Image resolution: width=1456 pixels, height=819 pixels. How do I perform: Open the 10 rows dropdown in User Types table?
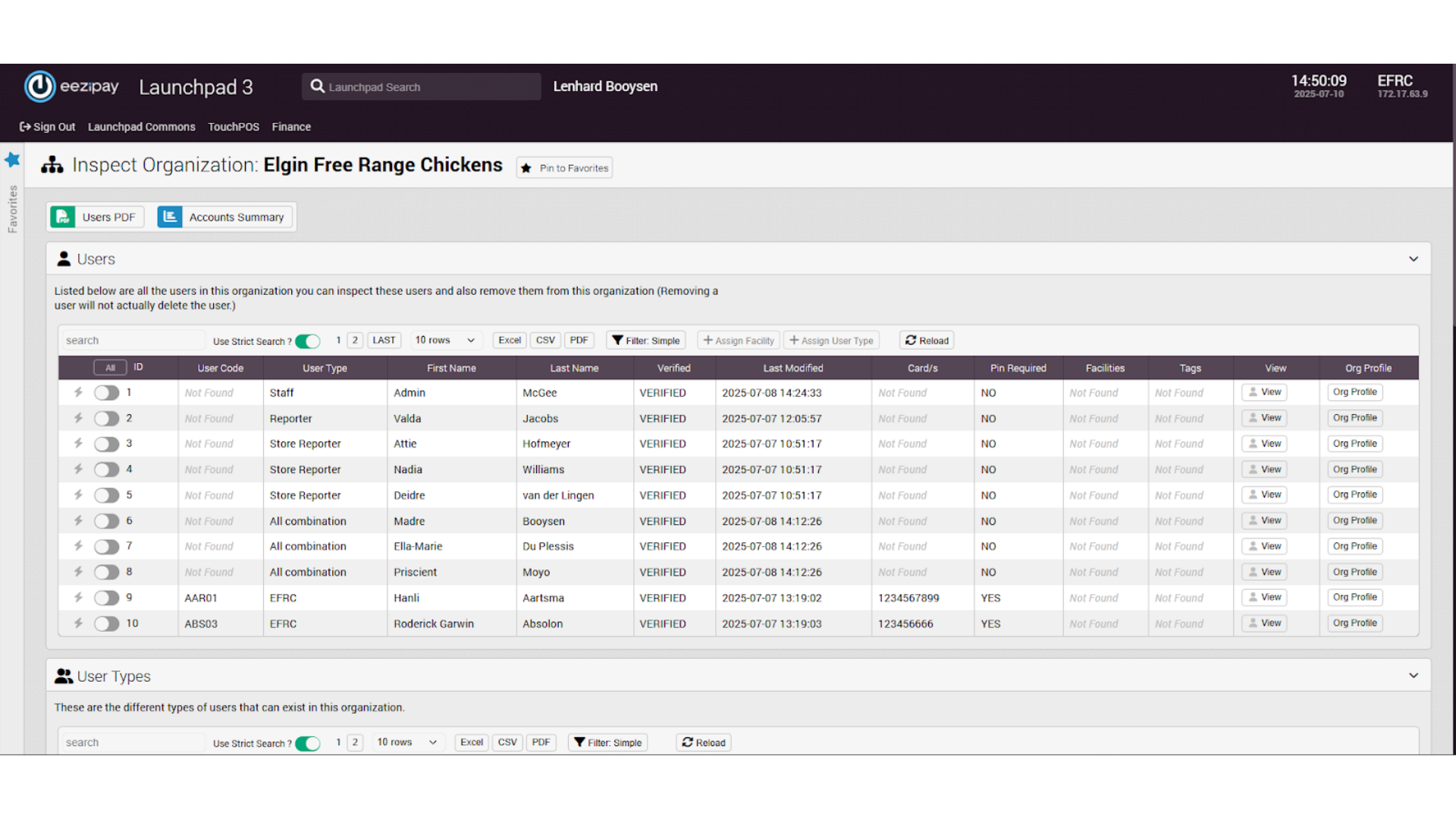pyautogui.click(x=407, y=742)
